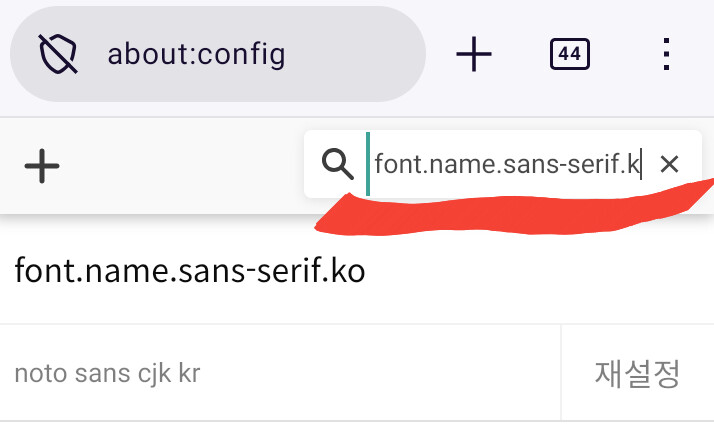Create a new config entry via left plus

[42, 166]
